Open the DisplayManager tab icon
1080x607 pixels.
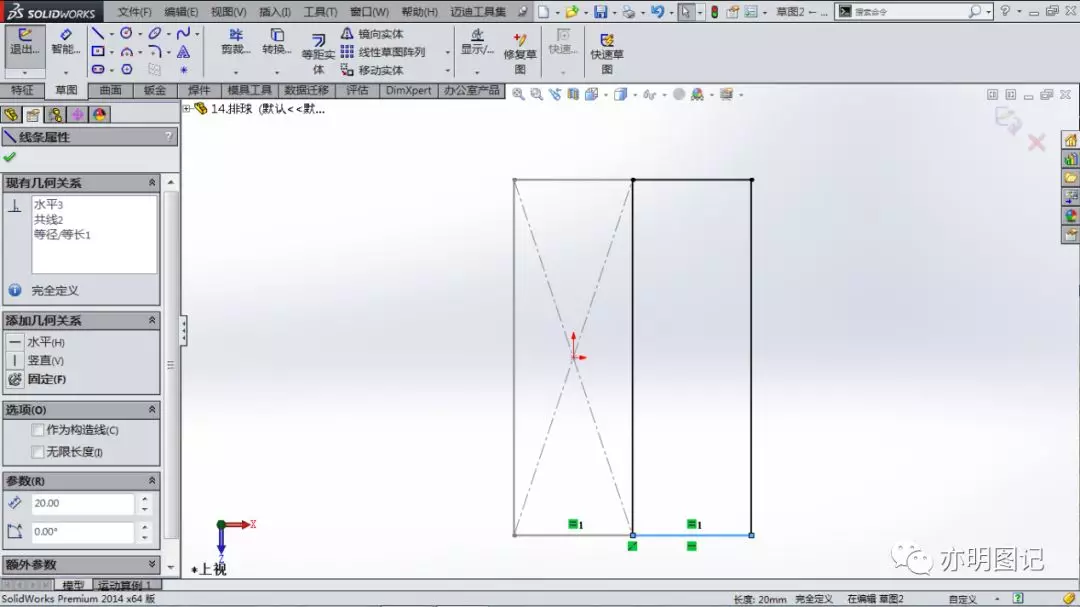99,114
